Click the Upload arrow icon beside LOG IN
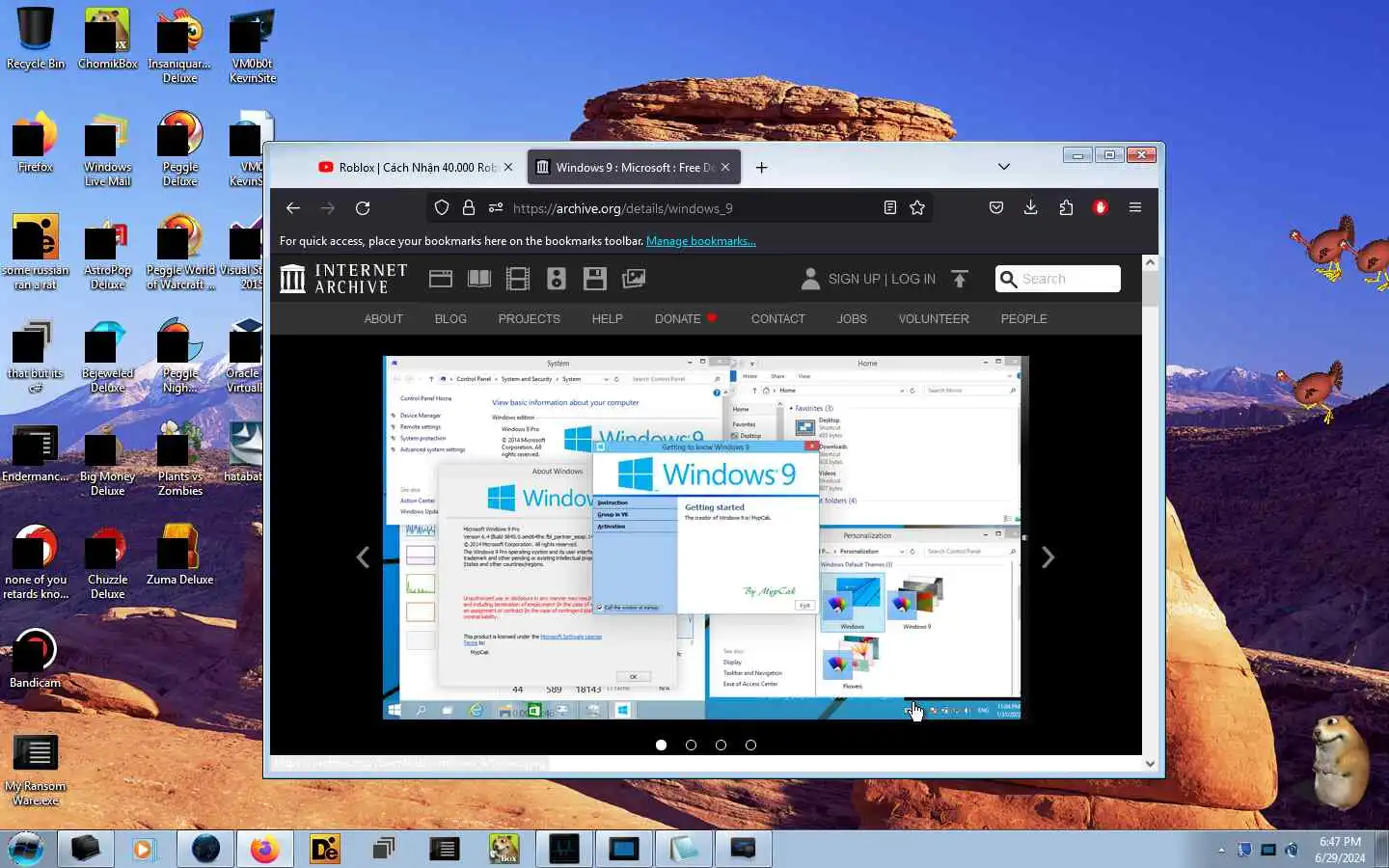 point(960,279)
